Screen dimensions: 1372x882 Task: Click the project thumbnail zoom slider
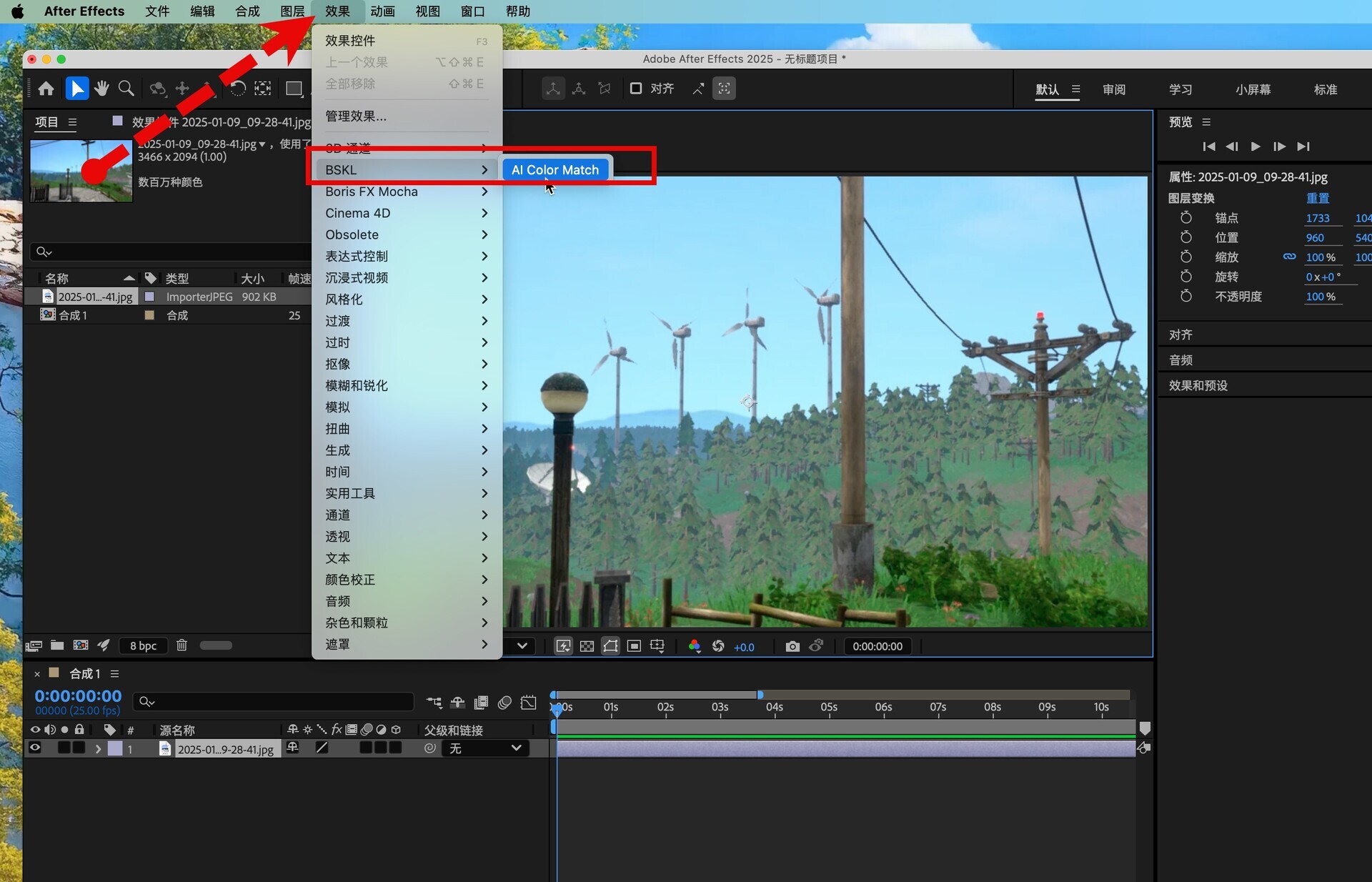click(x=216, y=645)
